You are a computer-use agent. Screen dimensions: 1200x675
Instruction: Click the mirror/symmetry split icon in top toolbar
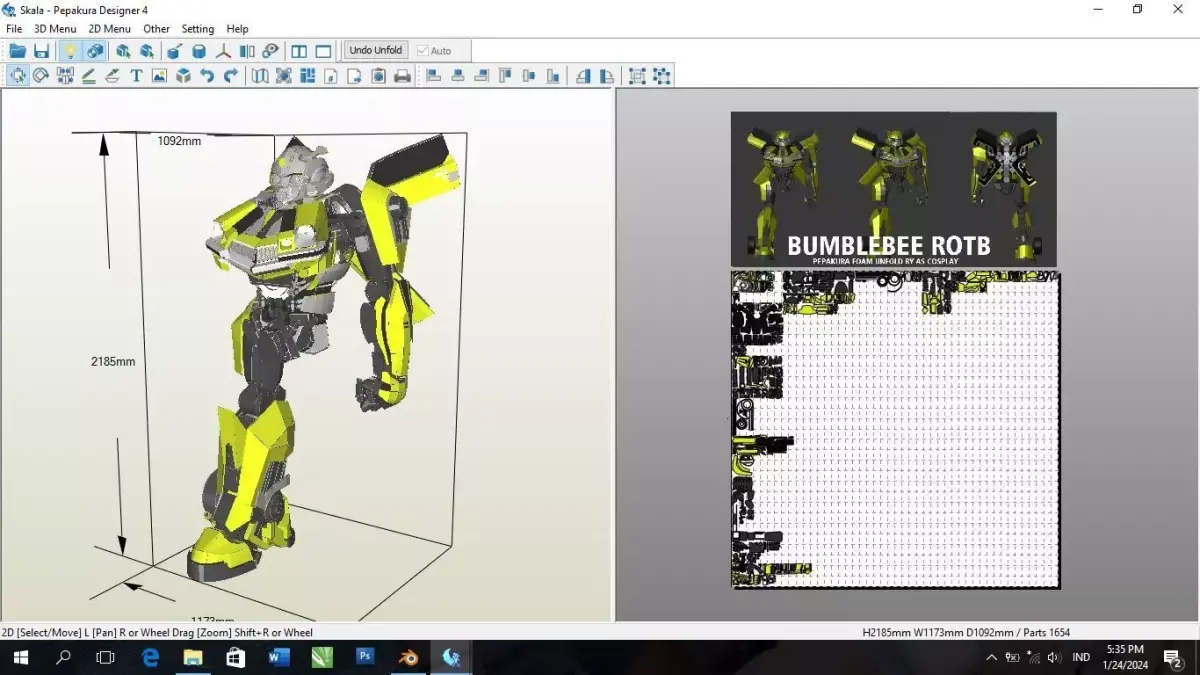247,50
